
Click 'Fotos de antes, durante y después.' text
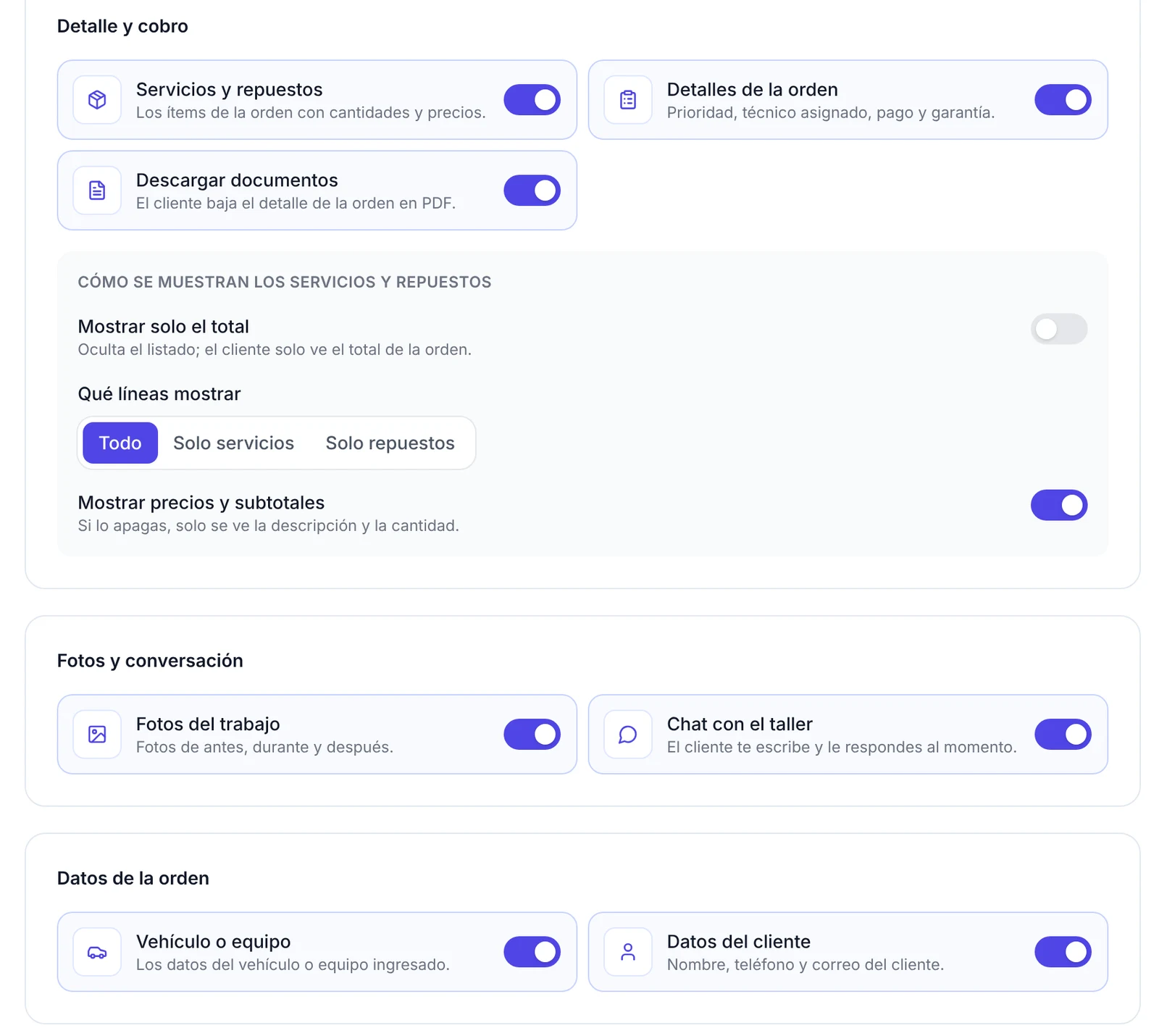[265, 747]
